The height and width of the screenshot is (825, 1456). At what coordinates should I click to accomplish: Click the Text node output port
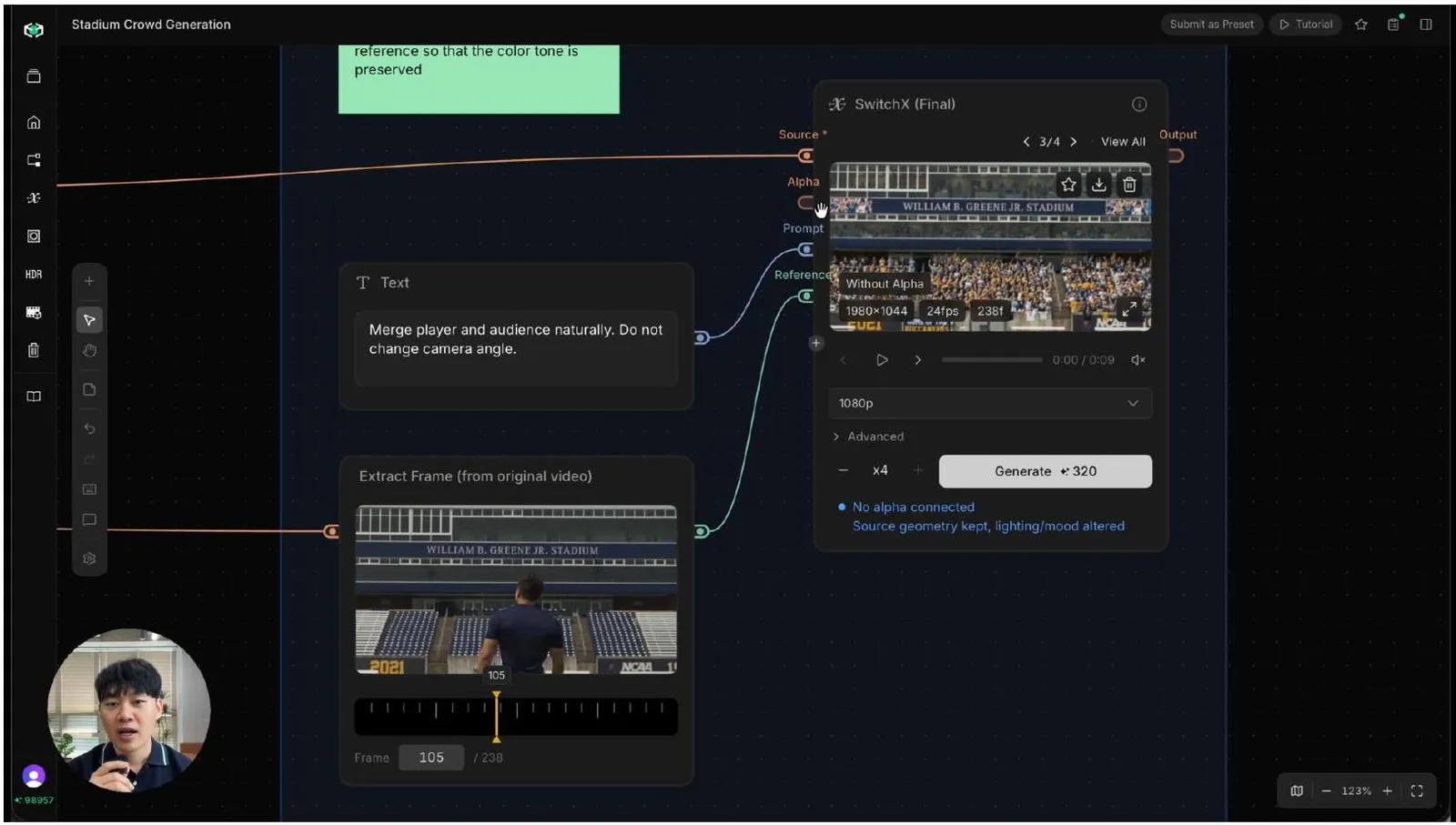[702, 337]
